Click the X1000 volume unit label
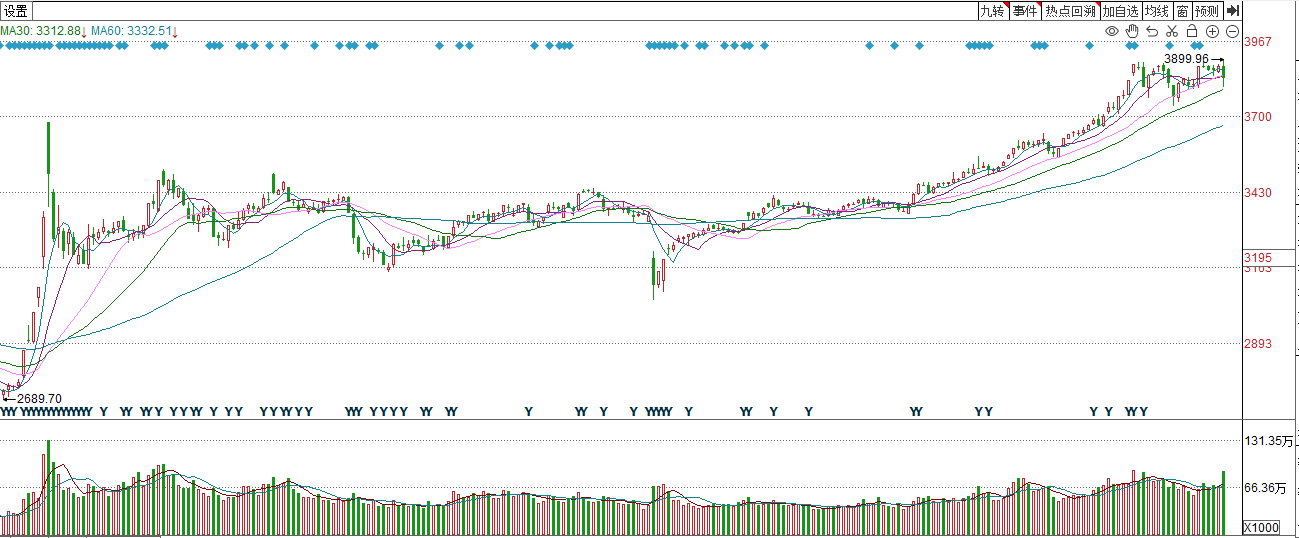This screenshot has height=538, width=1299. 1260,527
